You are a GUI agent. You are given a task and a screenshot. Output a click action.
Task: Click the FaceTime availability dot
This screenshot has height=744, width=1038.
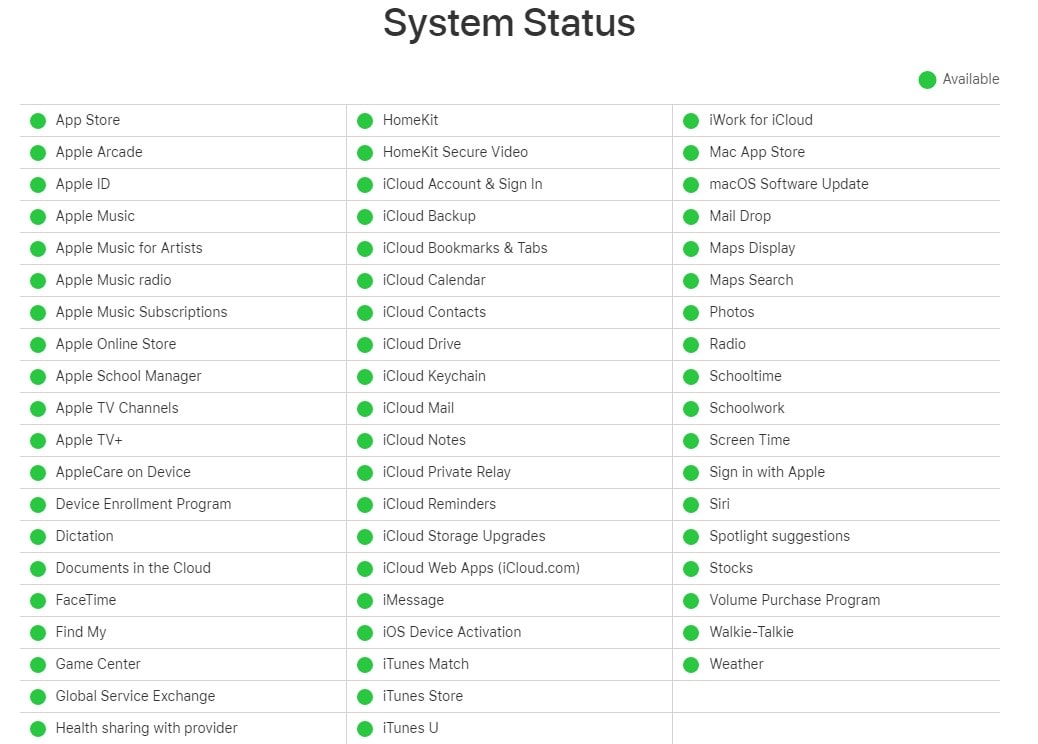click(38, 600)
